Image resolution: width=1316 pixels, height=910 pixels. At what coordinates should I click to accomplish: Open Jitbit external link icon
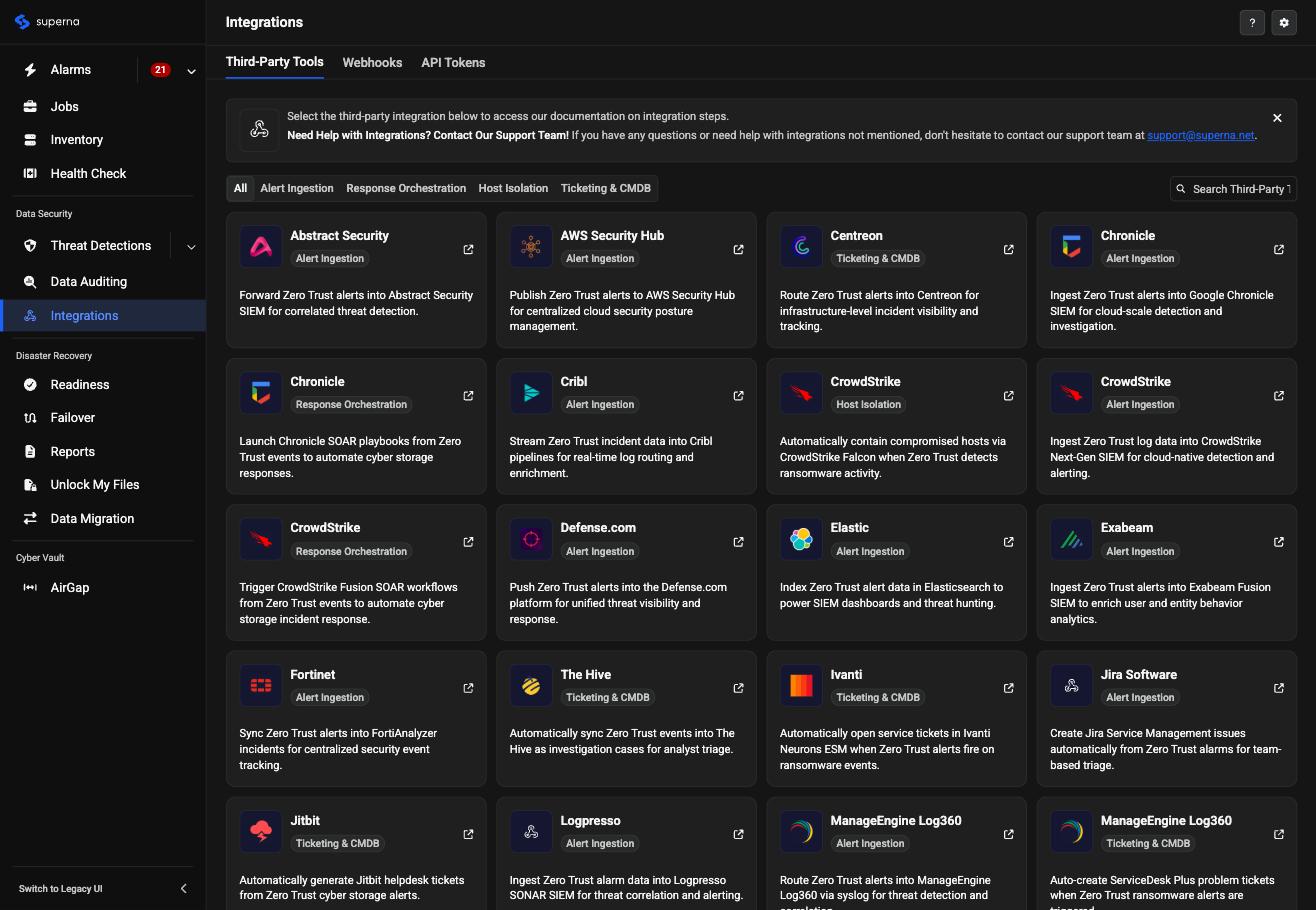click(x=468, y=834)
